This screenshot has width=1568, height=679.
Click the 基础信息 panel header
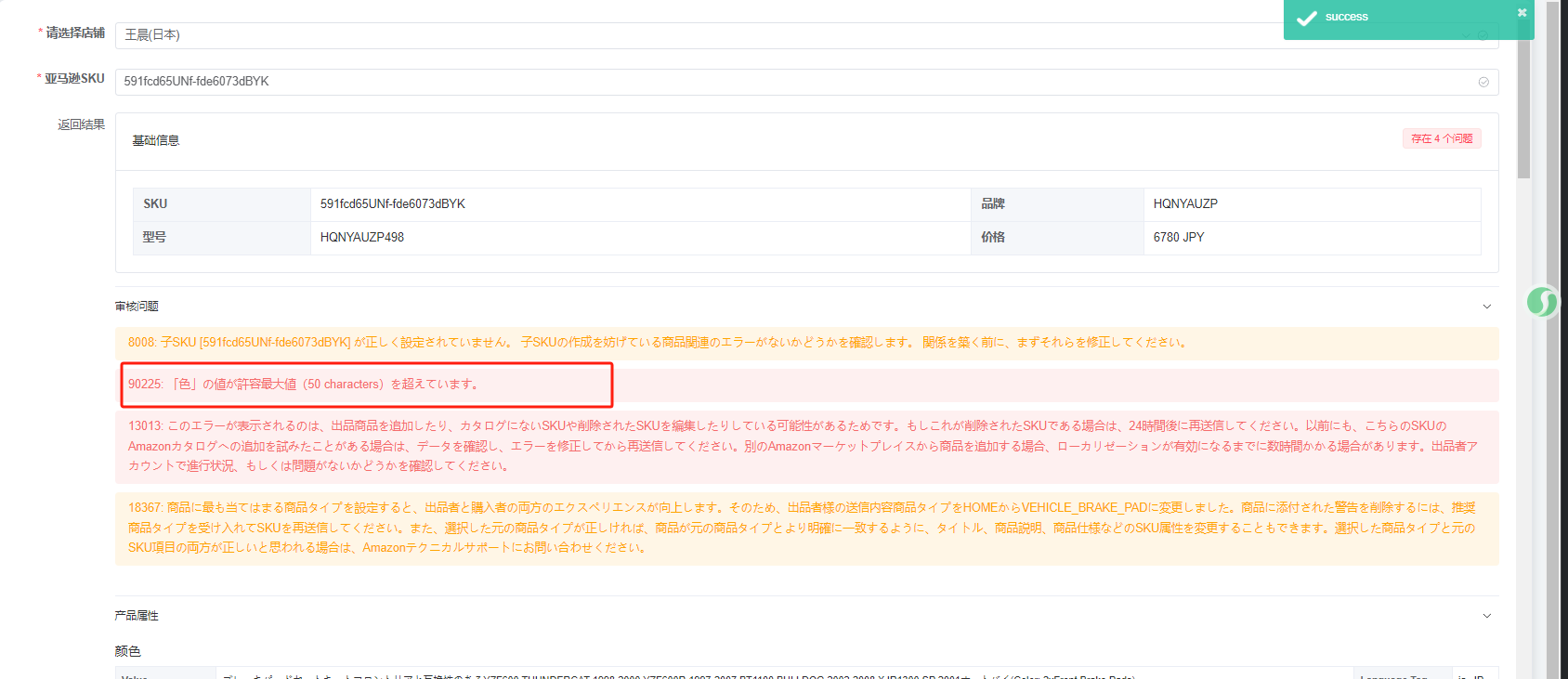[x=156, y=141]
